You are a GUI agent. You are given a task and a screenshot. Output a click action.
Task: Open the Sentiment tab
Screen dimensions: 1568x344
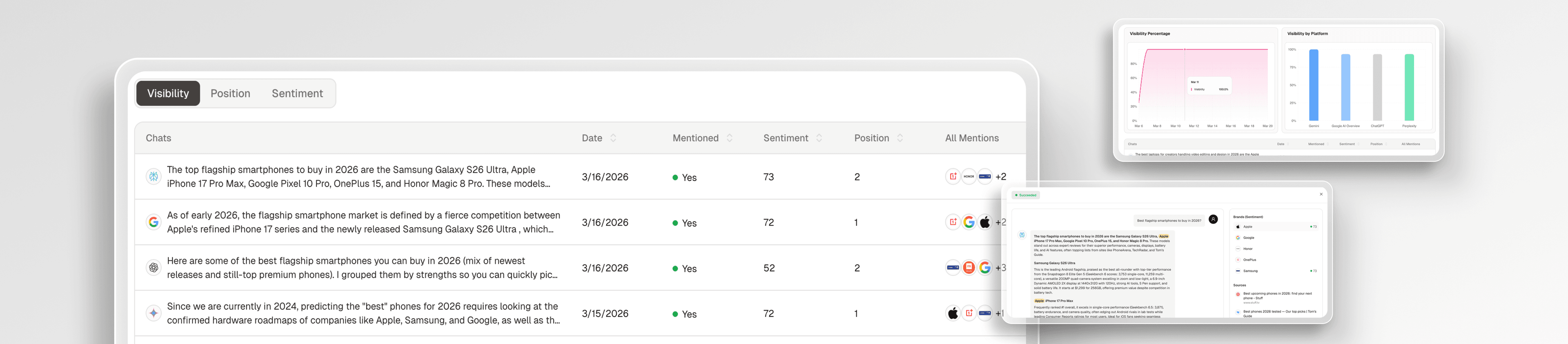(x=297, y=93)
